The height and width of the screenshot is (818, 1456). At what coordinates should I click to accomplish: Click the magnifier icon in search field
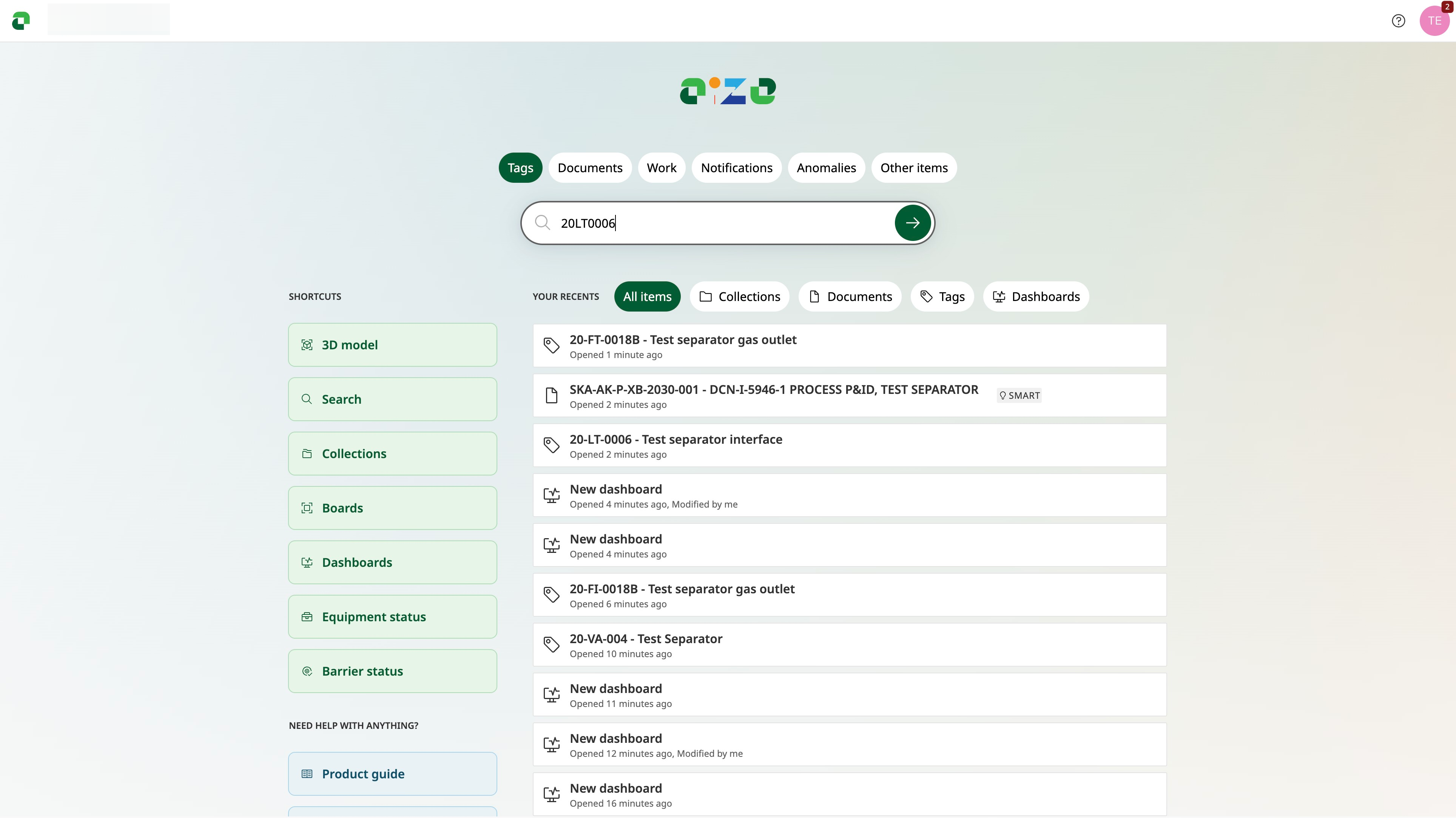(542, 223)
